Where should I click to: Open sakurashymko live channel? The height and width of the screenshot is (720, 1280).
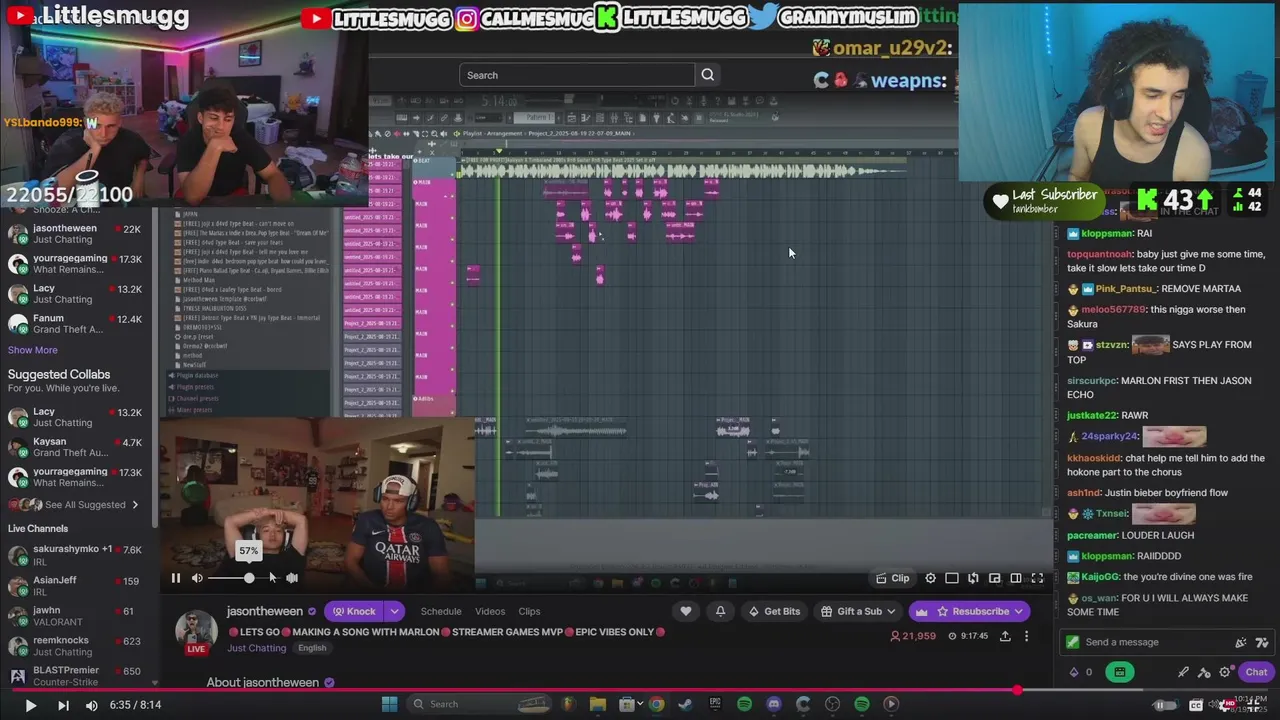pos(75,555)
